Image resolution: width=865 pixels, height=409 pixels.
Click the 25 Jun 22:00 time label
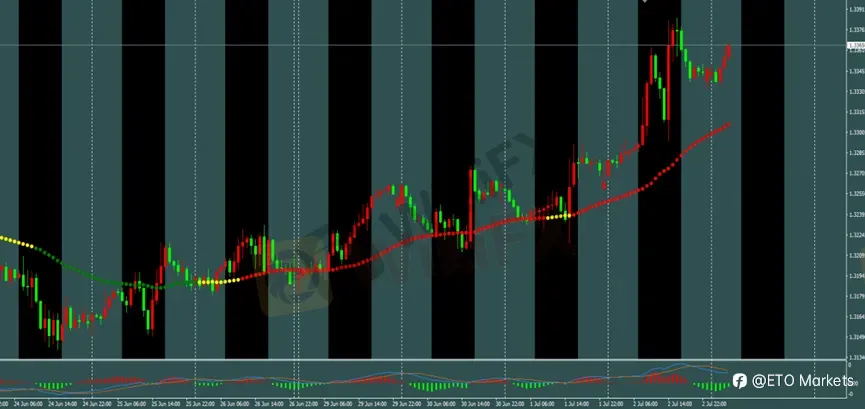[200, 404]
